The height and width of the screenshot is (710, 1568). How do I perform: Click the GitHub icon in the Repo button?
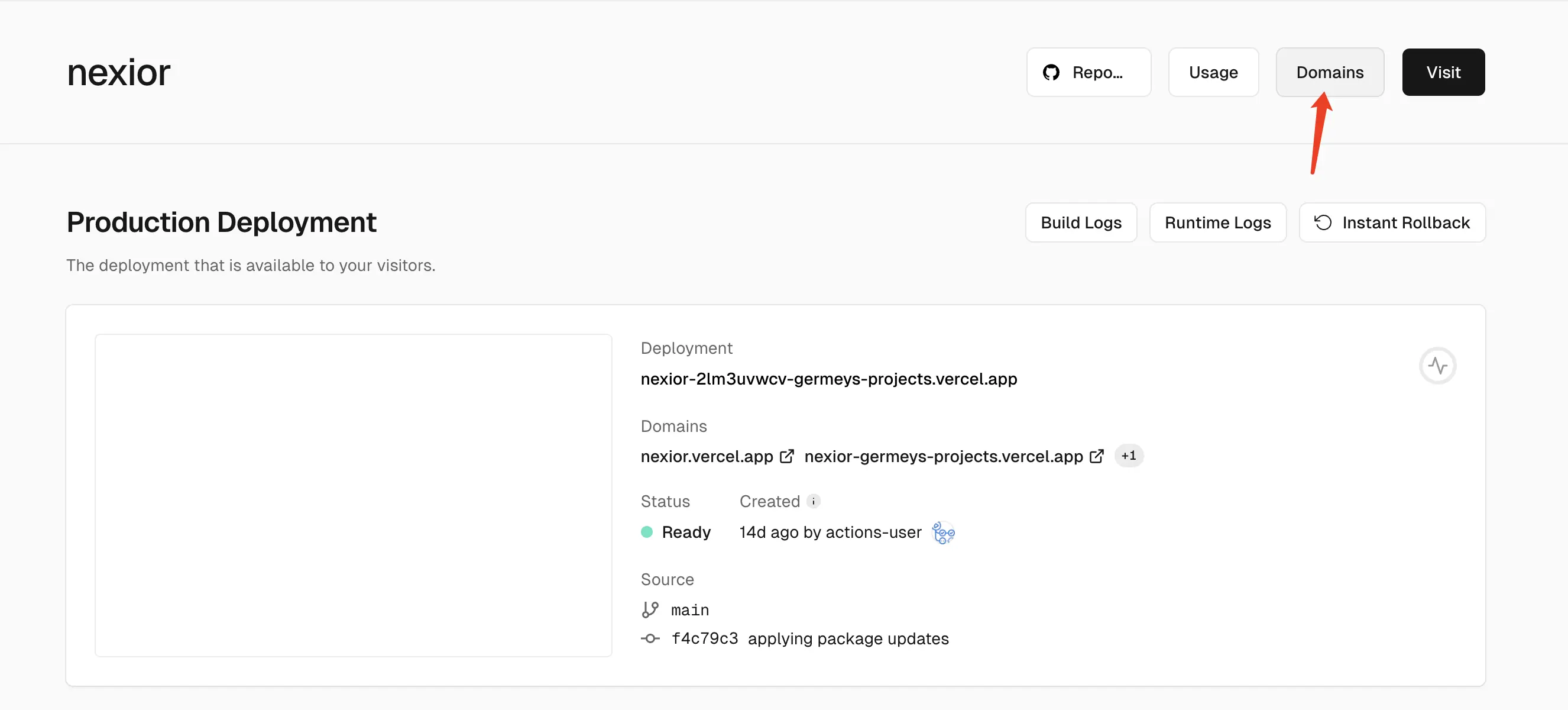[1051, 72]
